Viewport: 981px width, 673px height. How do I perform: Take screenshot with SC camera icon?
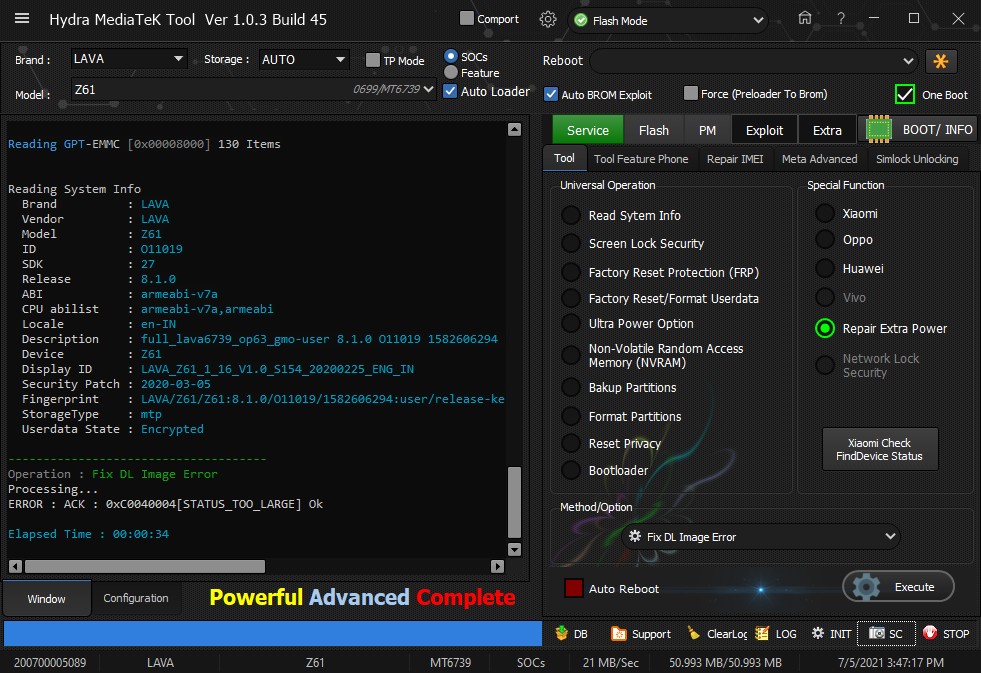coord(877,633)
